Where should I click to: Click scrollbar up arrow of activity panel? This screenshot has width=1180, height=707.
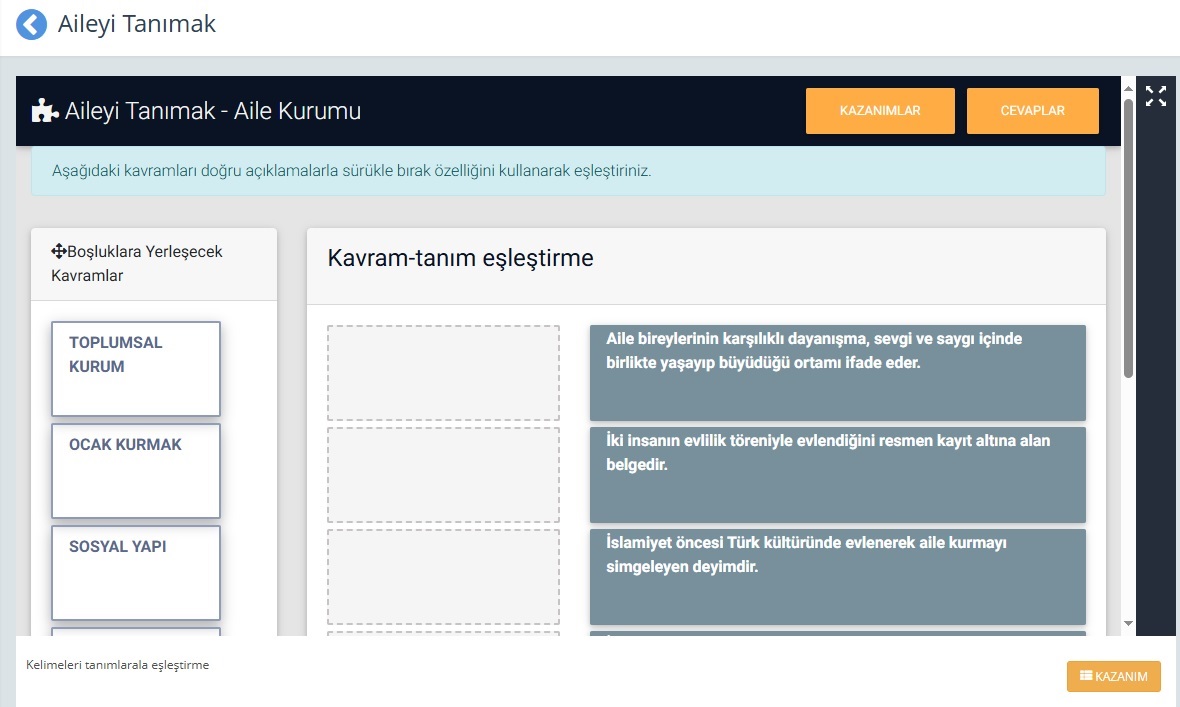pyautogui.click(x=1128, y=88)
